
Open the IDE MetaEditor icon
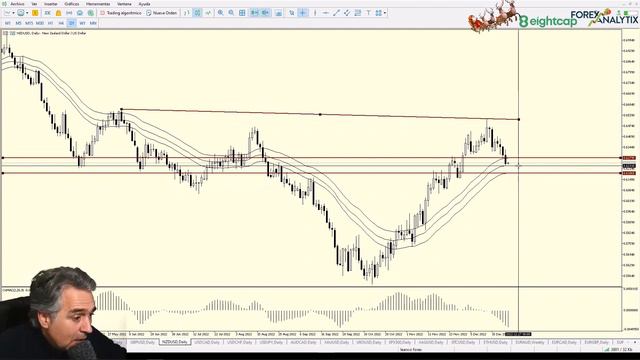coord(48,13)
